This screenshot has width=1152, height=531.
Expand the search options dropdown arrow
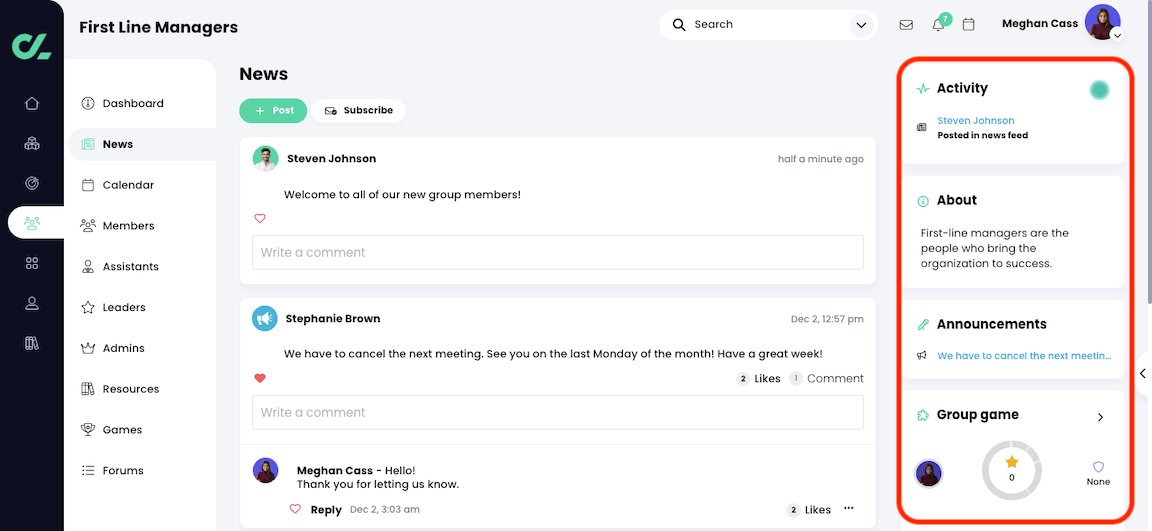pos(860,25)
